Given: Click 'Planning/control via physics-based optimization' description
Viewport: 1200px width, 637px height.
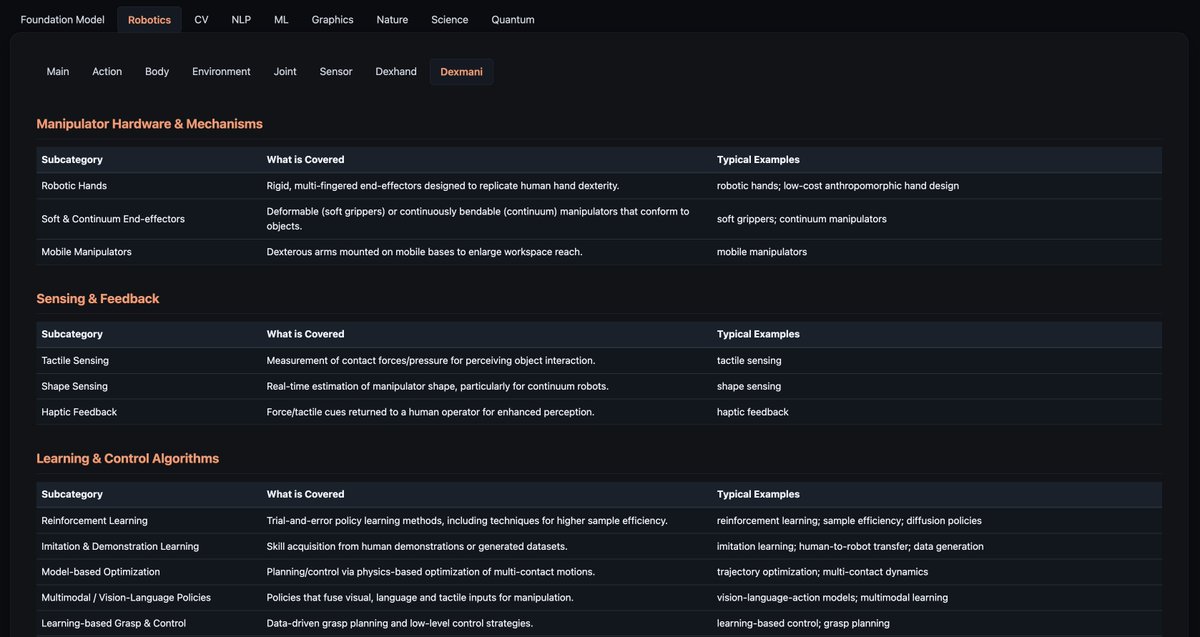Looking at the screenshot, I should pos(431,572).
